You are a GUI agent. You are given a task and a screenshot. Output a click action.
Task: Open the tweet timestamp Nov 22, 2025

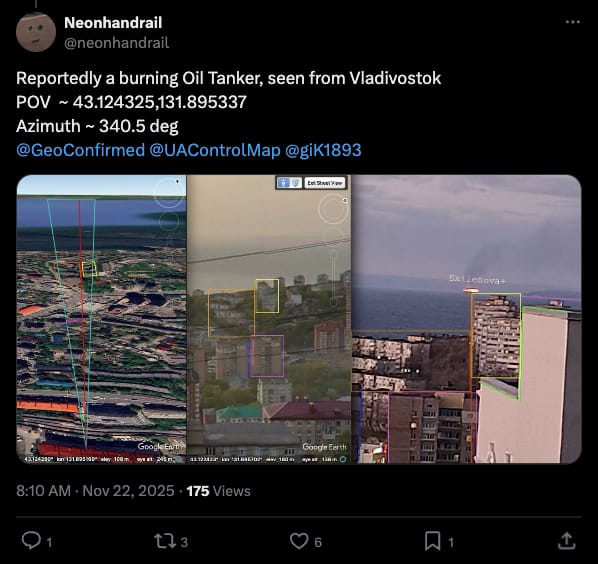click(x=128, y=491)
